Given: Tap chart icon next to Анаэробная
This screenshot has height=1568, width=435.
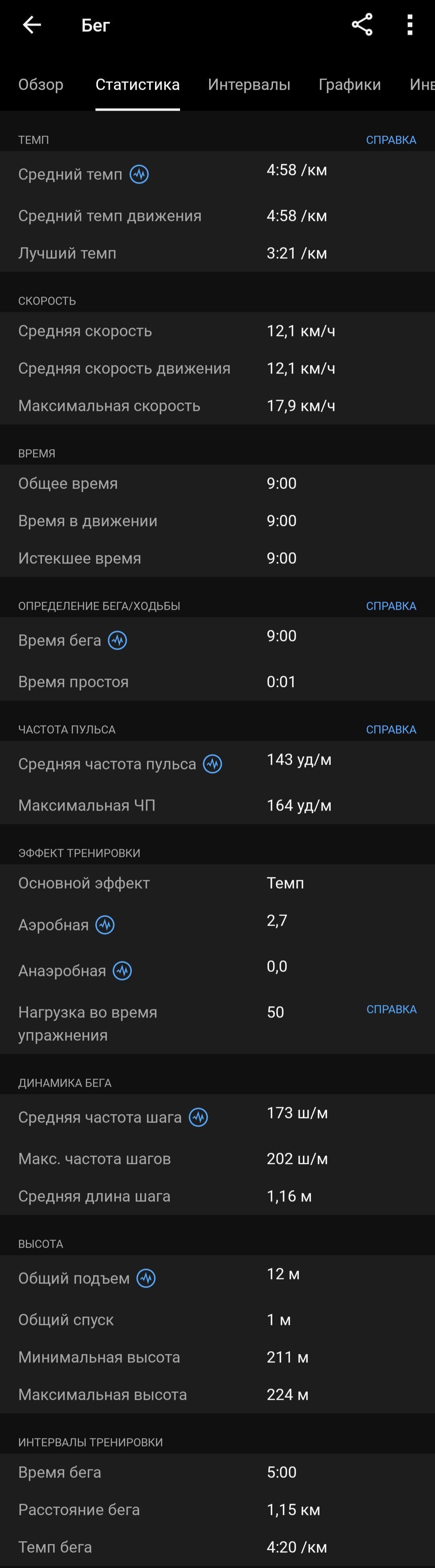Looking at the screenshot, I should point(122,971).
